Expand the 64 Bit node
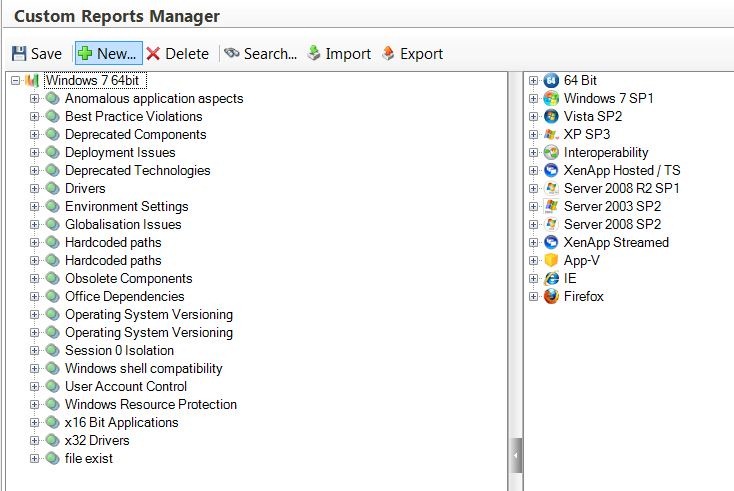This screenshot has width=734, height=491. tap(533, 81)
